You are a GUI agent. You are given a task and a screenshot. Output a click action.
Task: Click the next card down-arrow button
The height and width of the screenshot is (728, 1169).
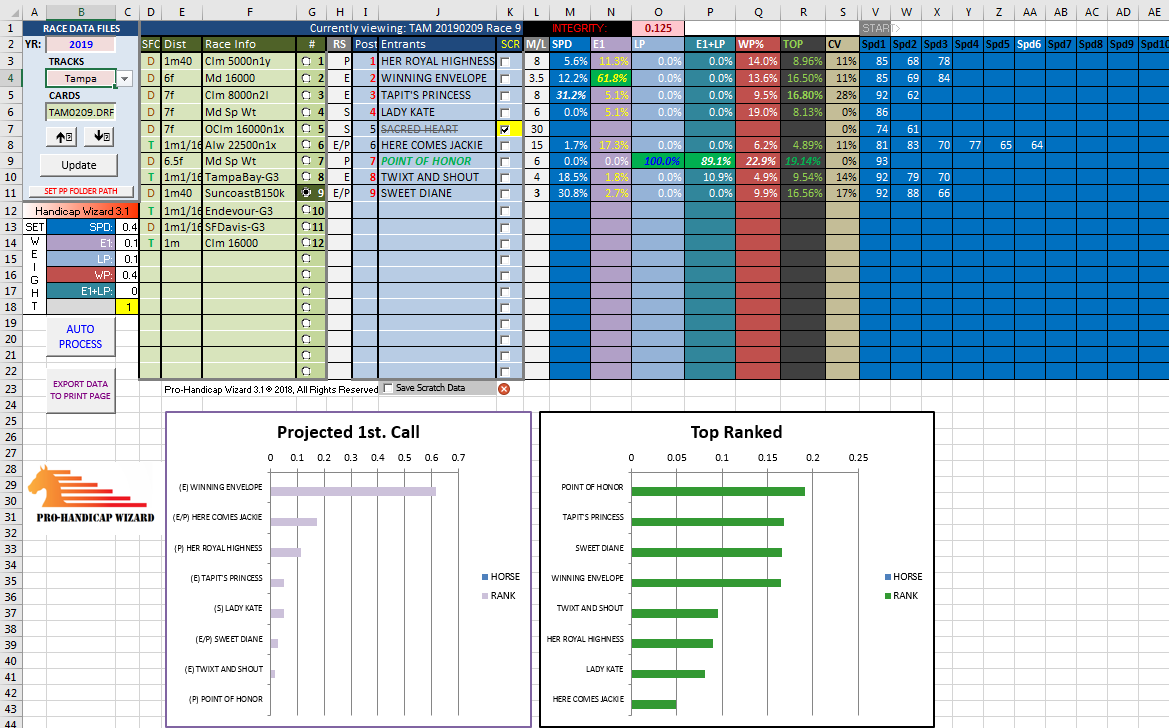tap(101, 136)
